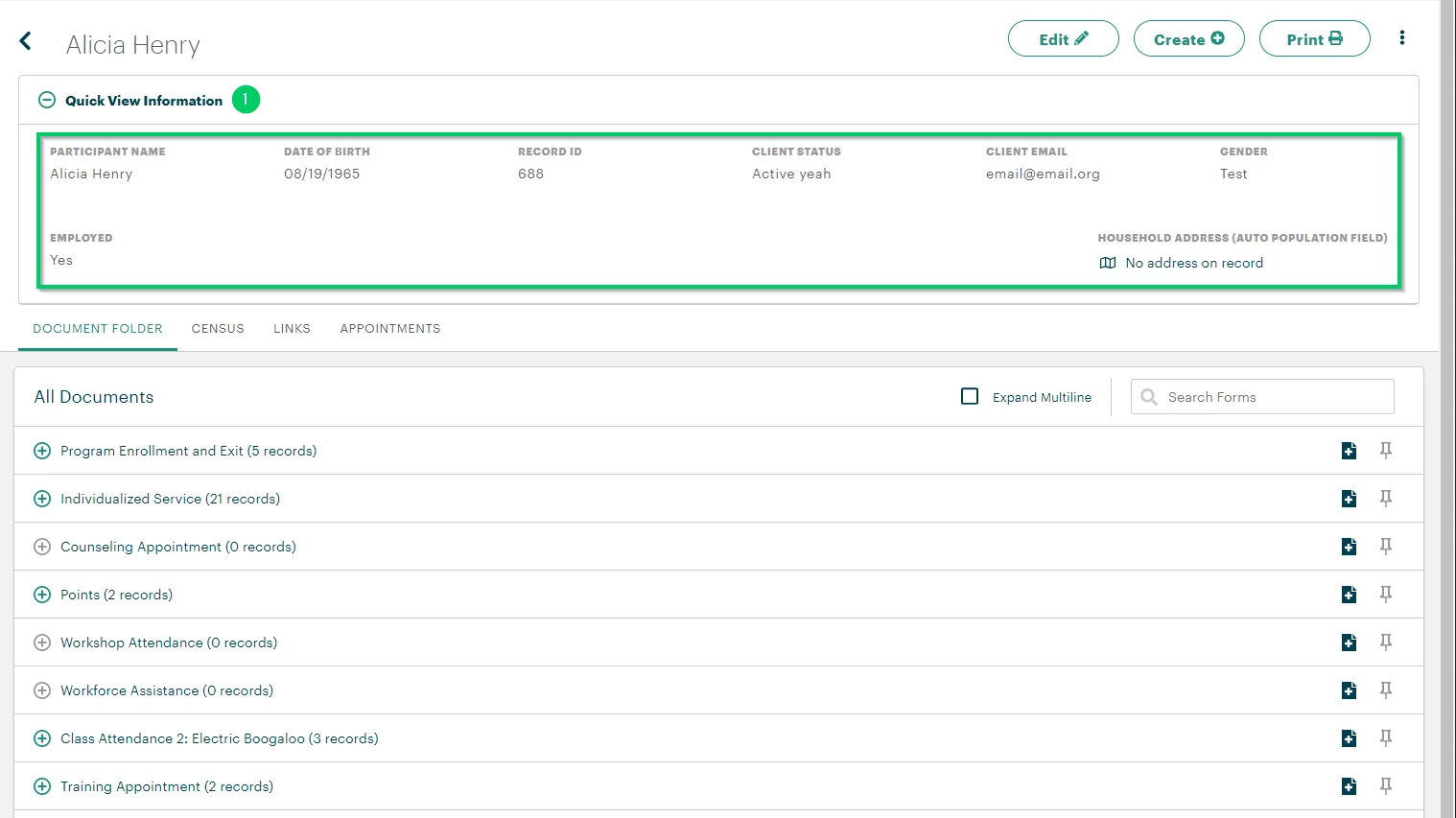Open the Appointments tab
The height and width of the screenshot is (818, 1456).
pyautogui.click(x=390, y=328)
